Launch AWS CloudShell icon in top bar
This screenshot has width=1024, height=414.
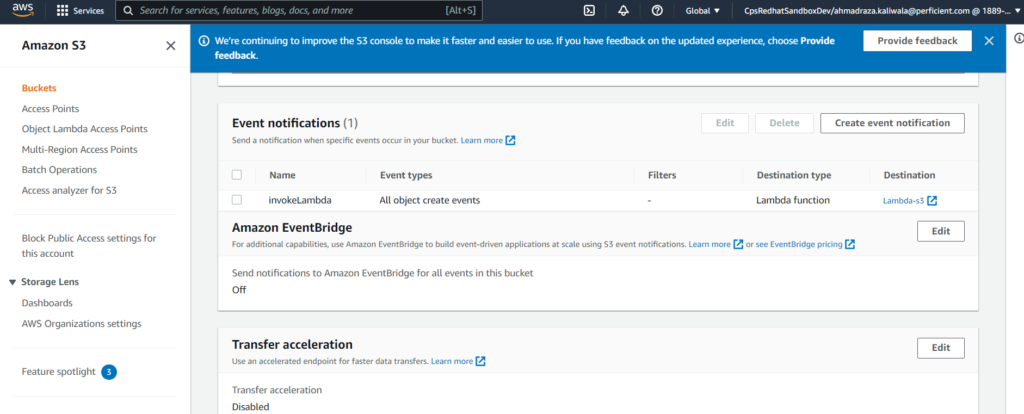pos(588,10)
